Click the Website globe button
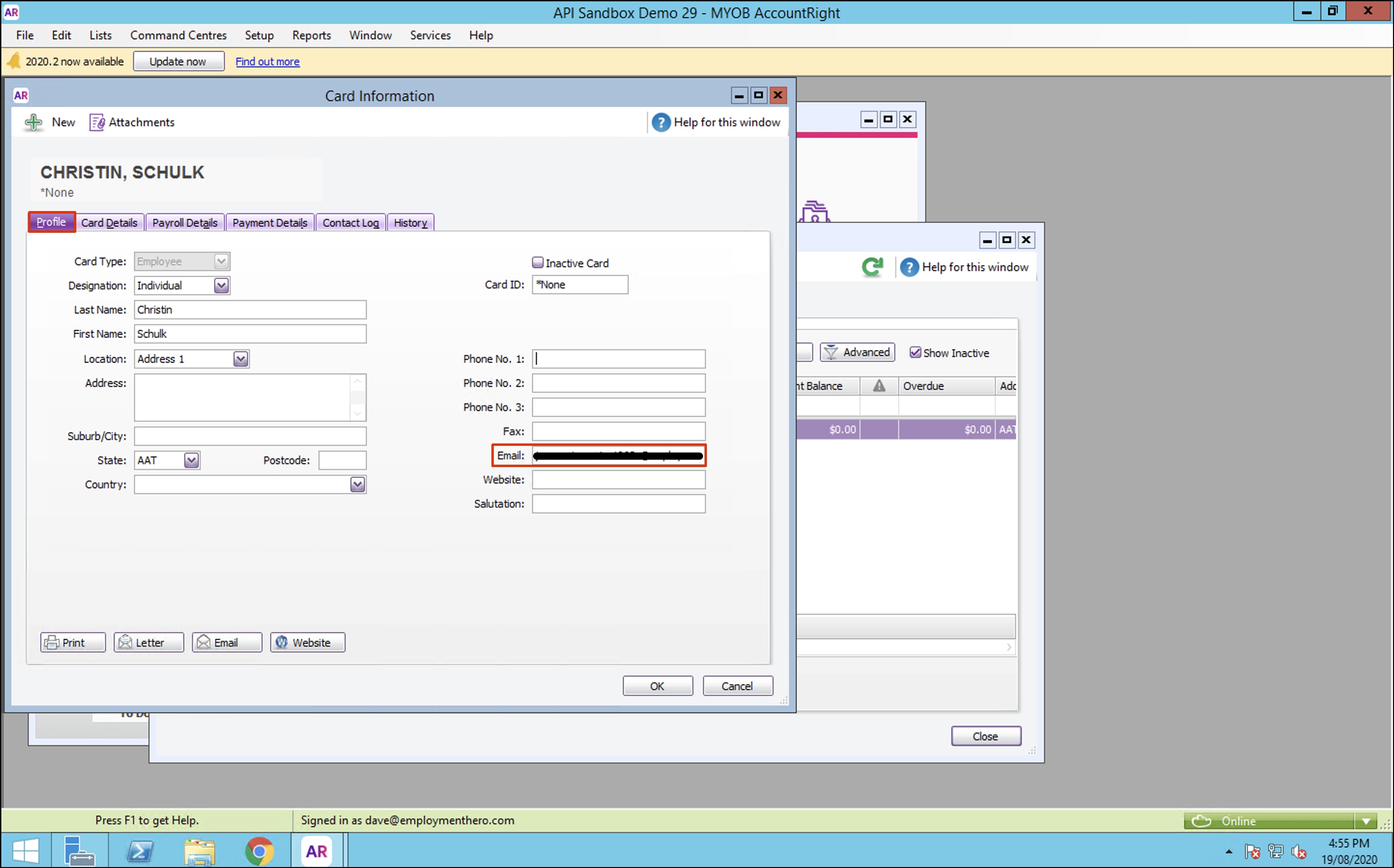Viewport: 1394px width, 868px height. 307,642
